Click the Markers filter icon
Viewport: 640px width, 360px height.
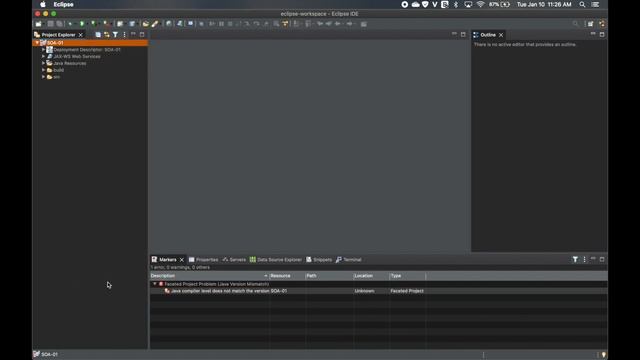575,259
